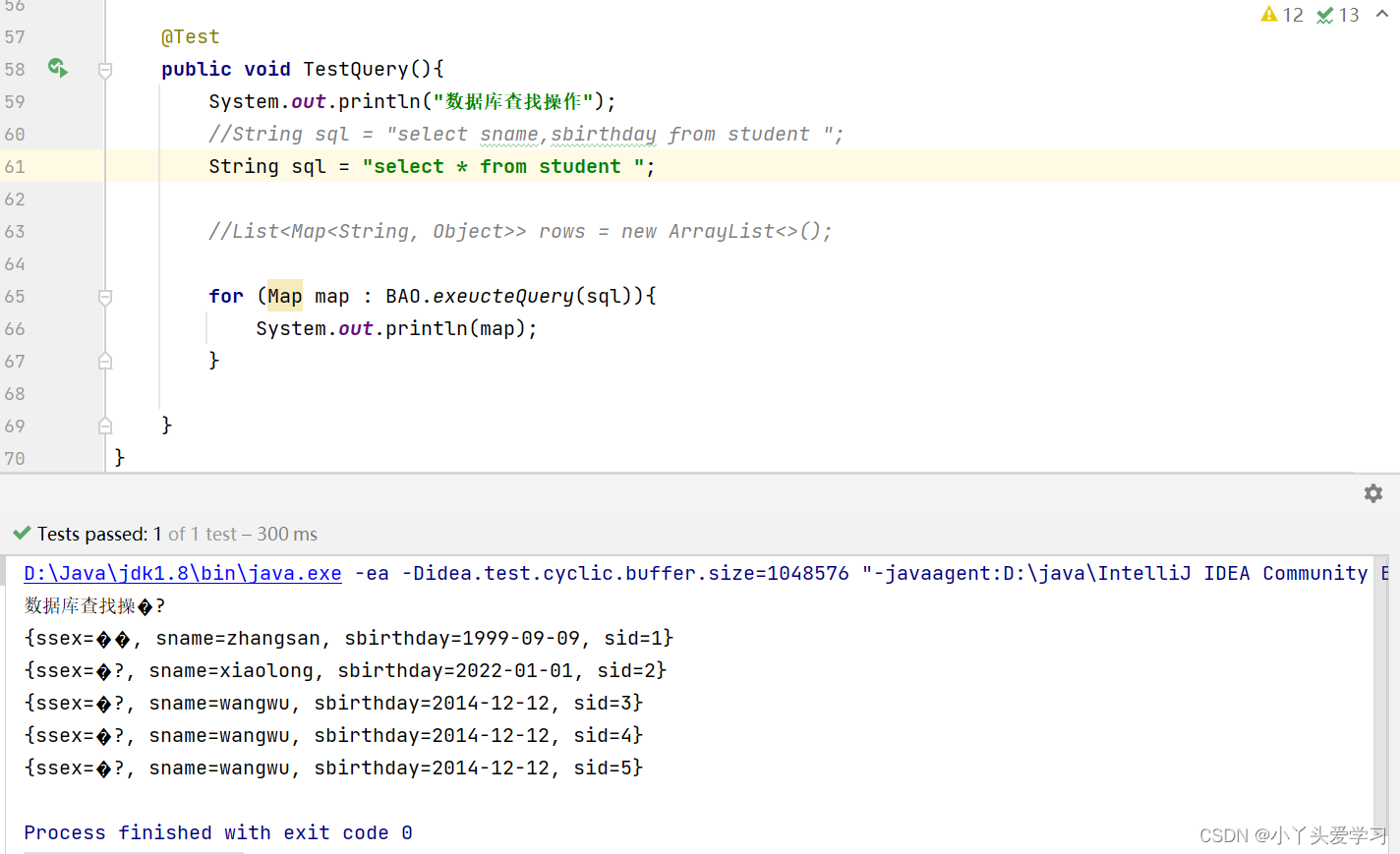Click commented ArrayList rows line
This screenshot has height=854, width=1400.
click(x=520, y=231)
